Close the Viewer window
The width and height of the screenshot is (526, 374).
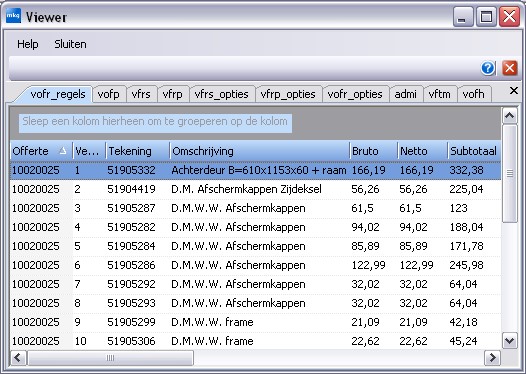(x=509, y=16)
